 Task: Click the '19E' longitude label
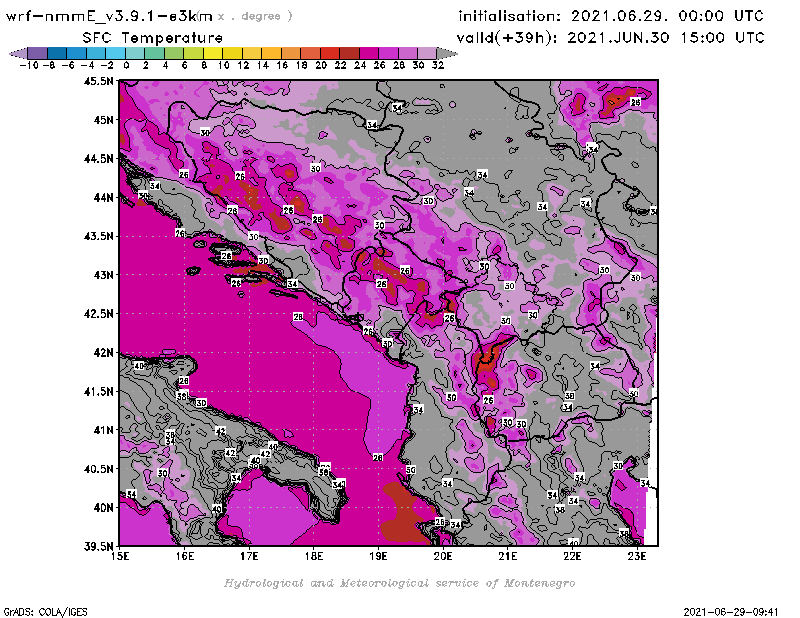pos(378,556)
